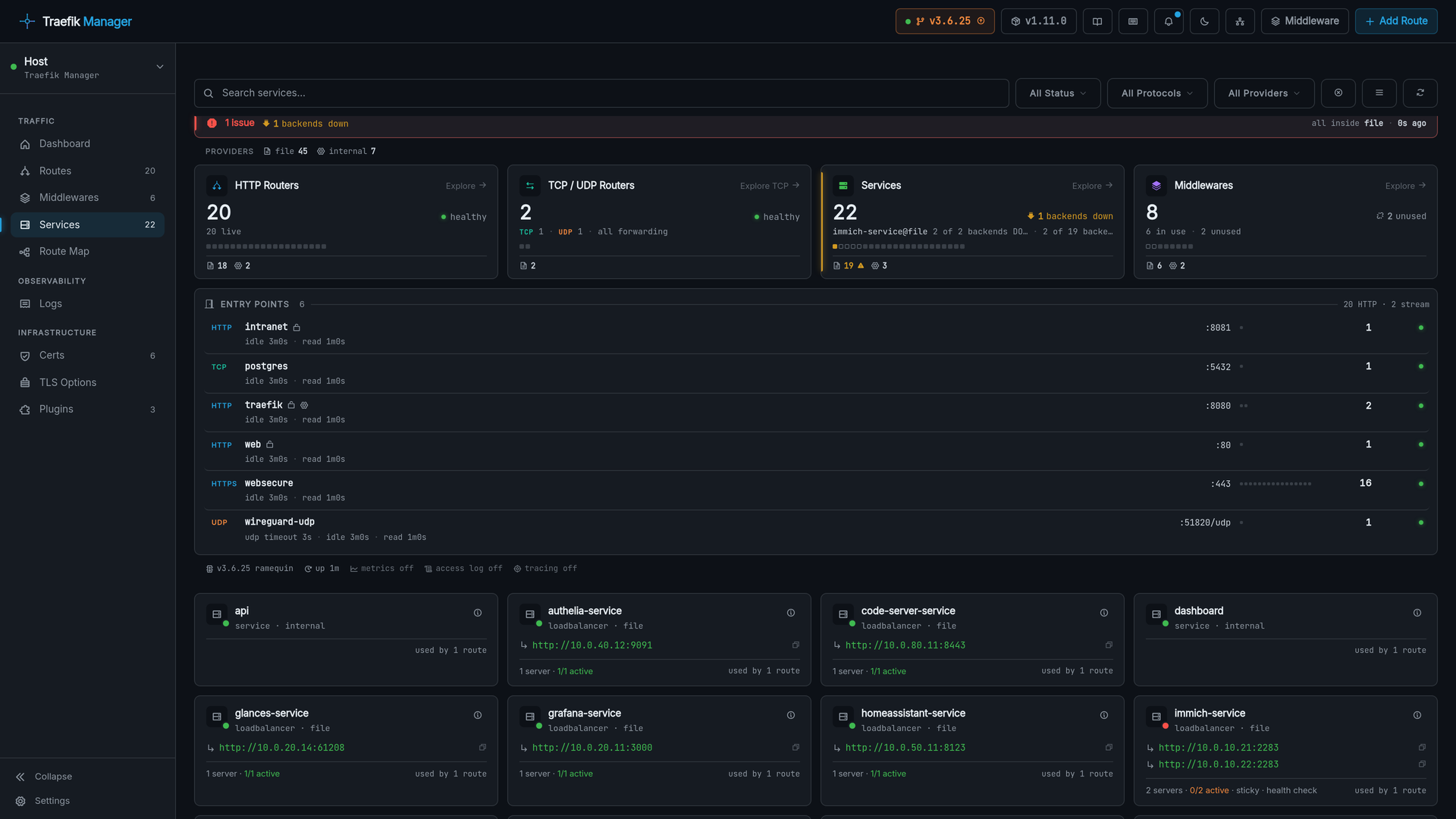The height and width of the screenshot is (819, 1456).
Task: Click Explore on the Services card
Action: point(1092,186)
